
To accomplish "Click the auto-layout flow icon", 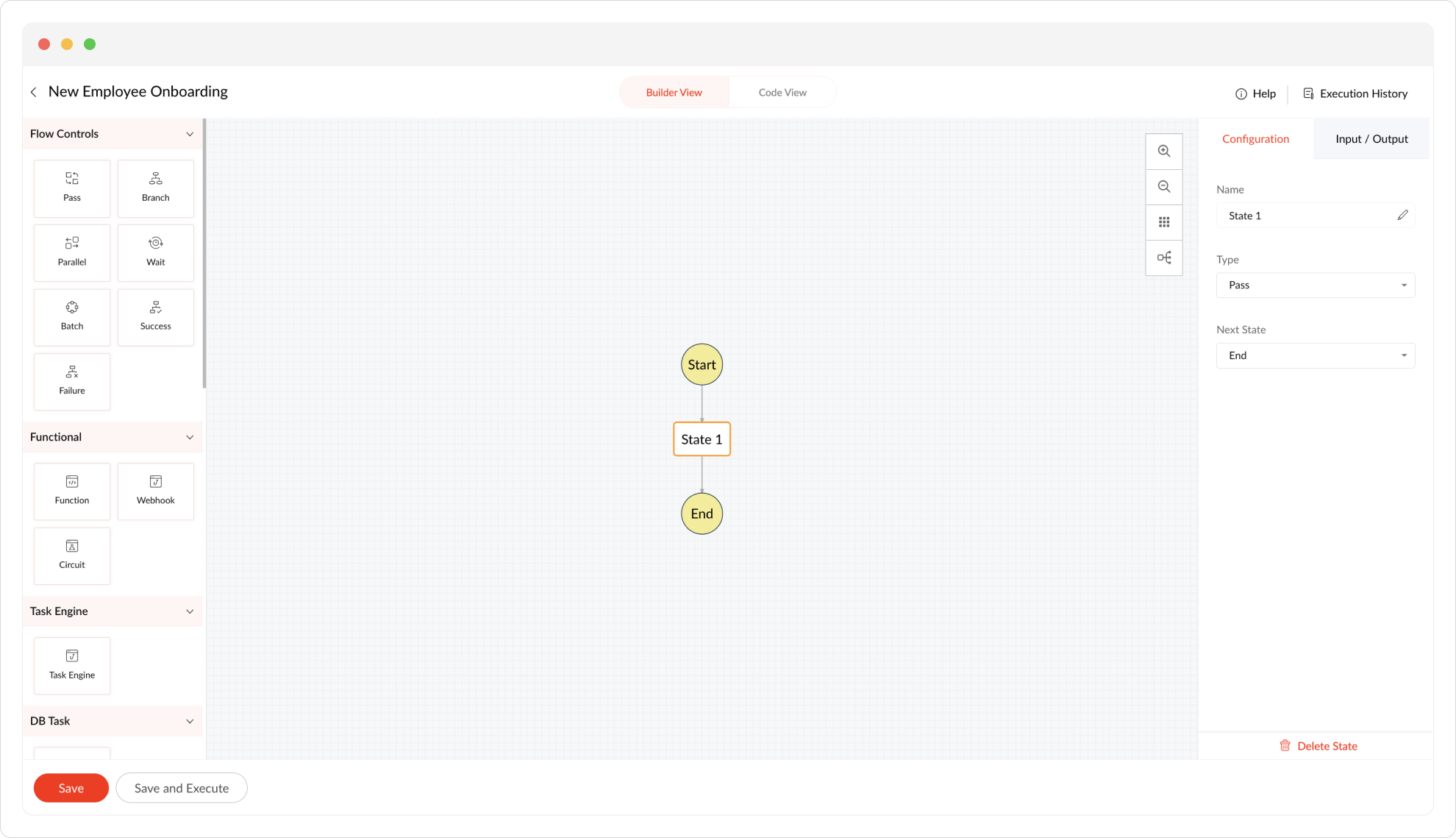I will (x=1163, y=258).
